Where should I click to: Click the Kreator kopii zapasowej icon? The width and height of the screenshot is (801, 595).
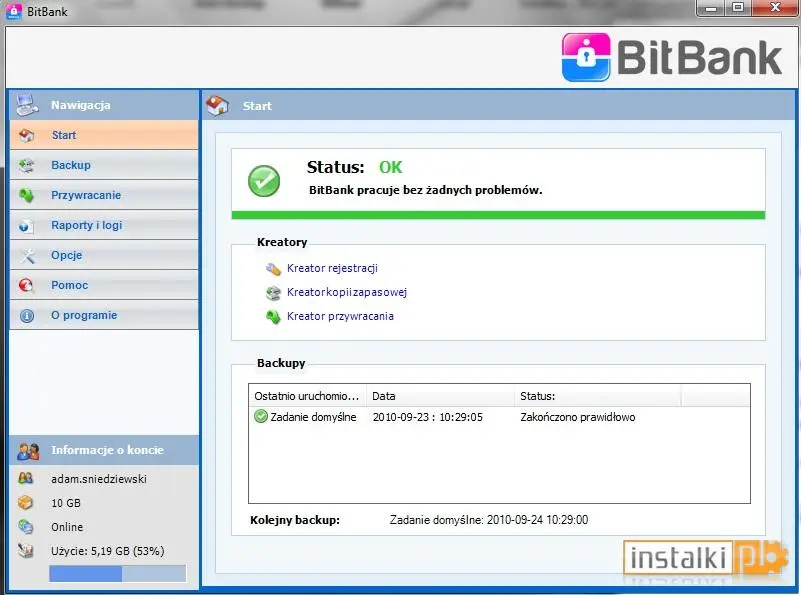273,293
